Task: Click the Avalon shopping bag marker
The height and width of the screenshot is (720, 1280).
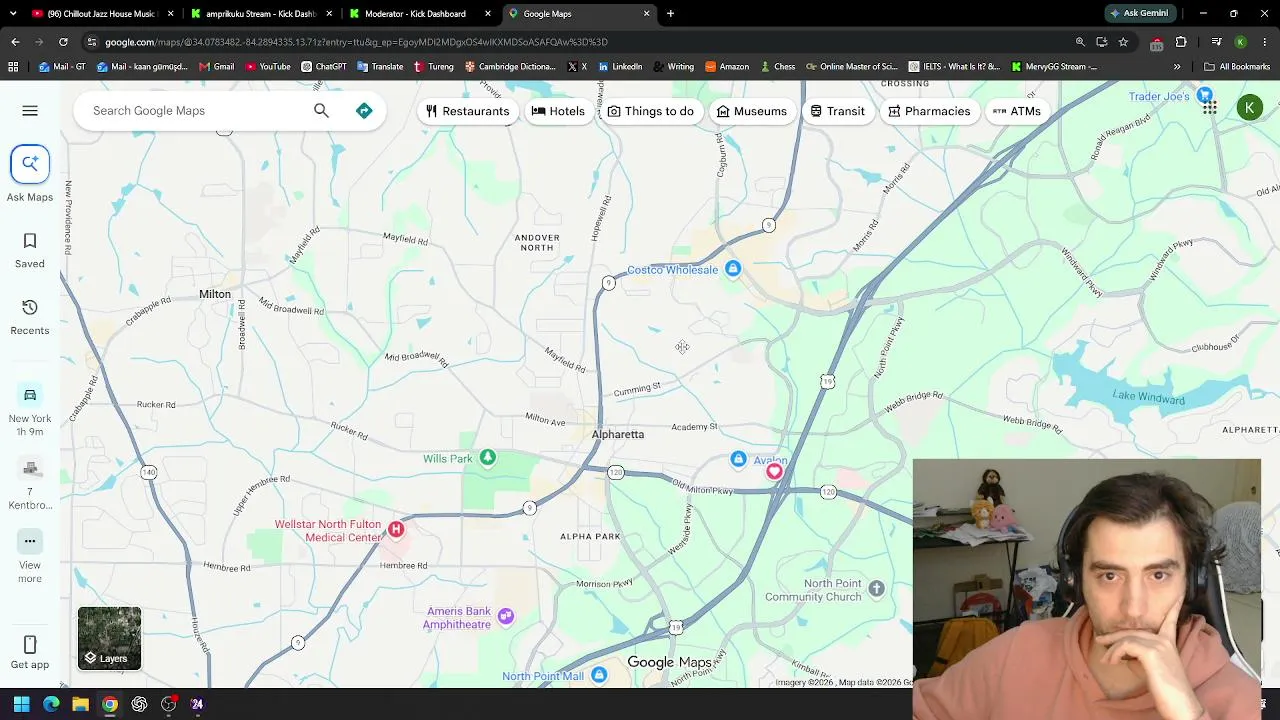Action: pyautogui.click(x=738, y=459)
